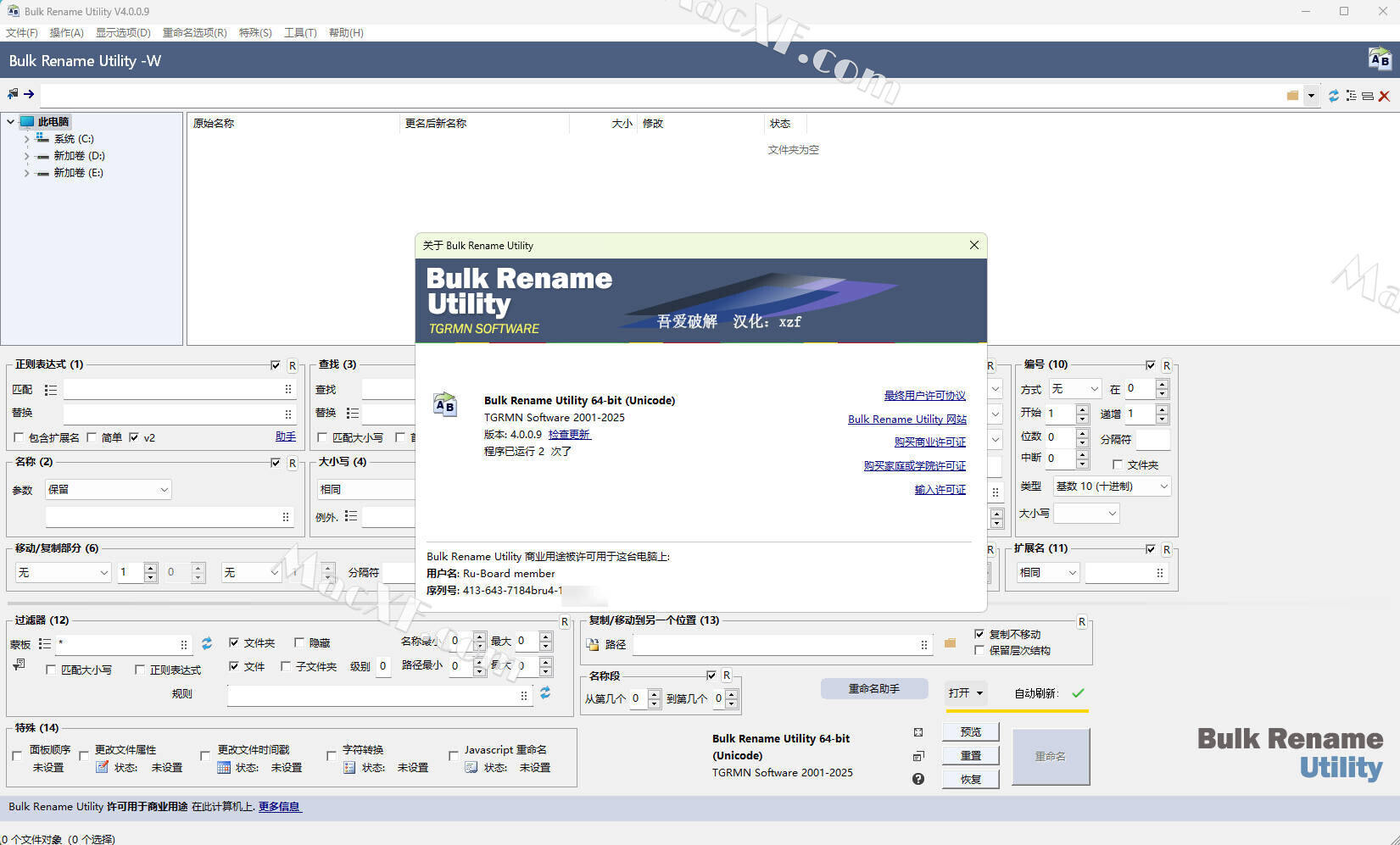Open the 参数 保留 dropdown
Viewport: 1400px width, 845px height.
[x=109, y=490]
